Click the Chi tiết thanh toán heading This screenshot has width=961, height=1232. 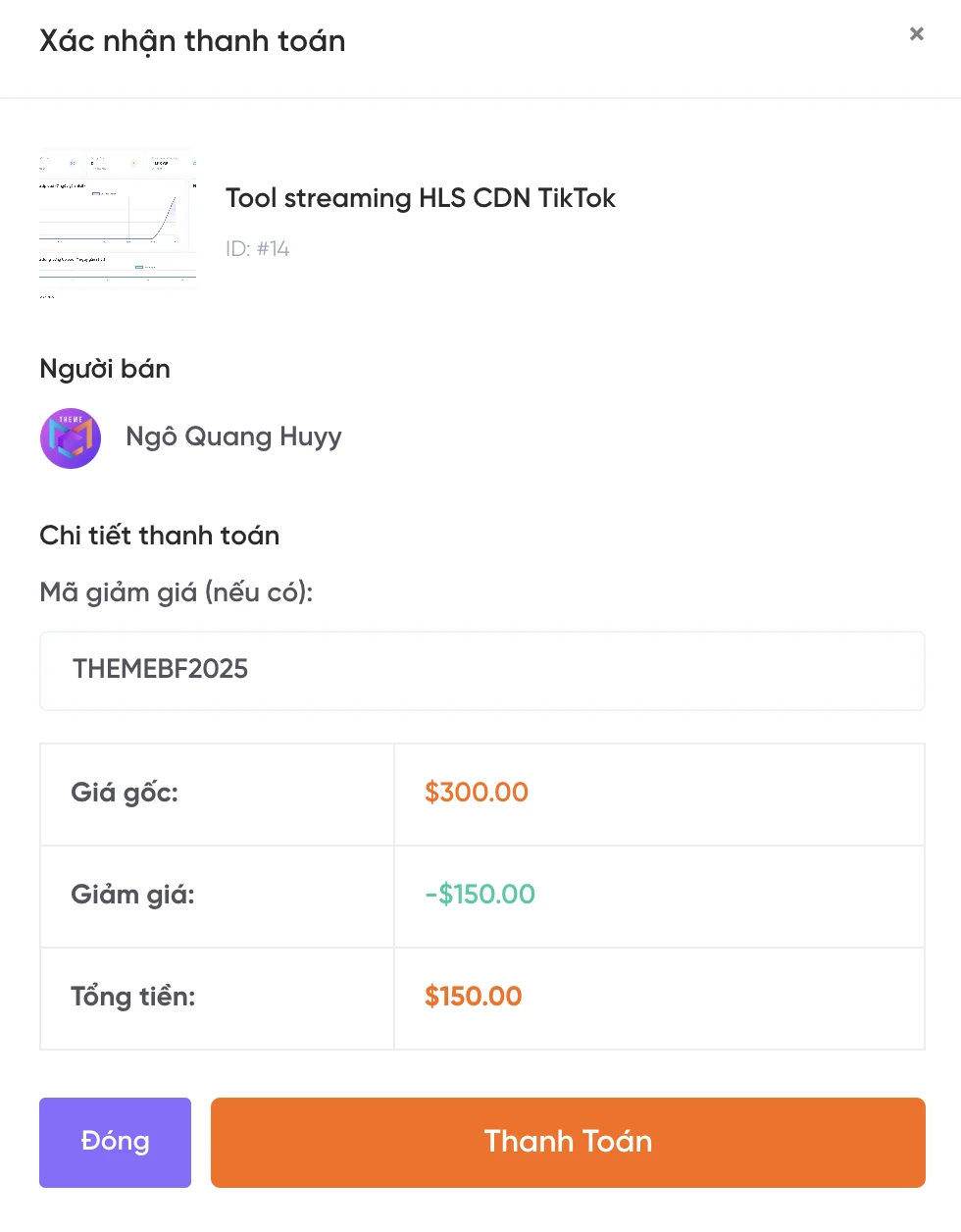click(x=159, y=536)
